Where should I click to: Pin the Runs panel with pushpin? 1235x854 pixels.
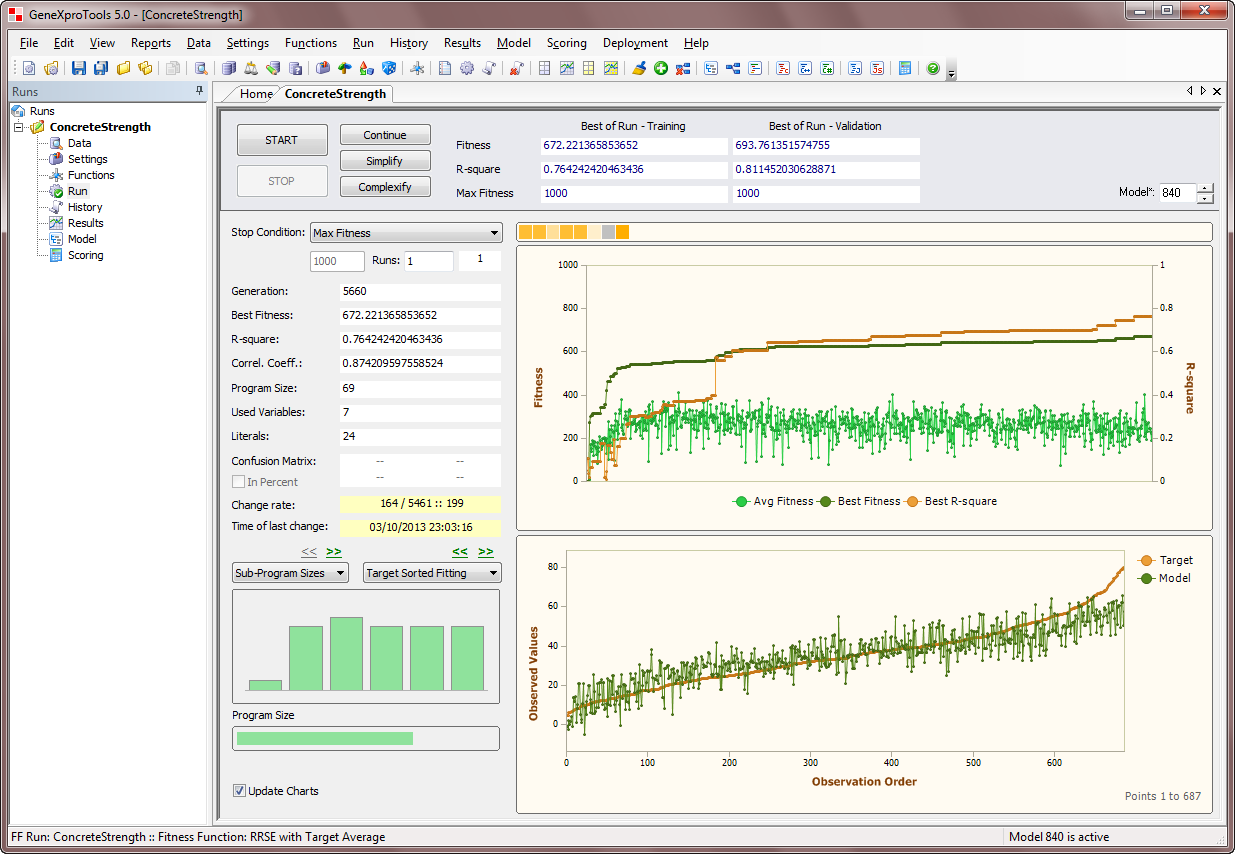(x=199, y=91)
